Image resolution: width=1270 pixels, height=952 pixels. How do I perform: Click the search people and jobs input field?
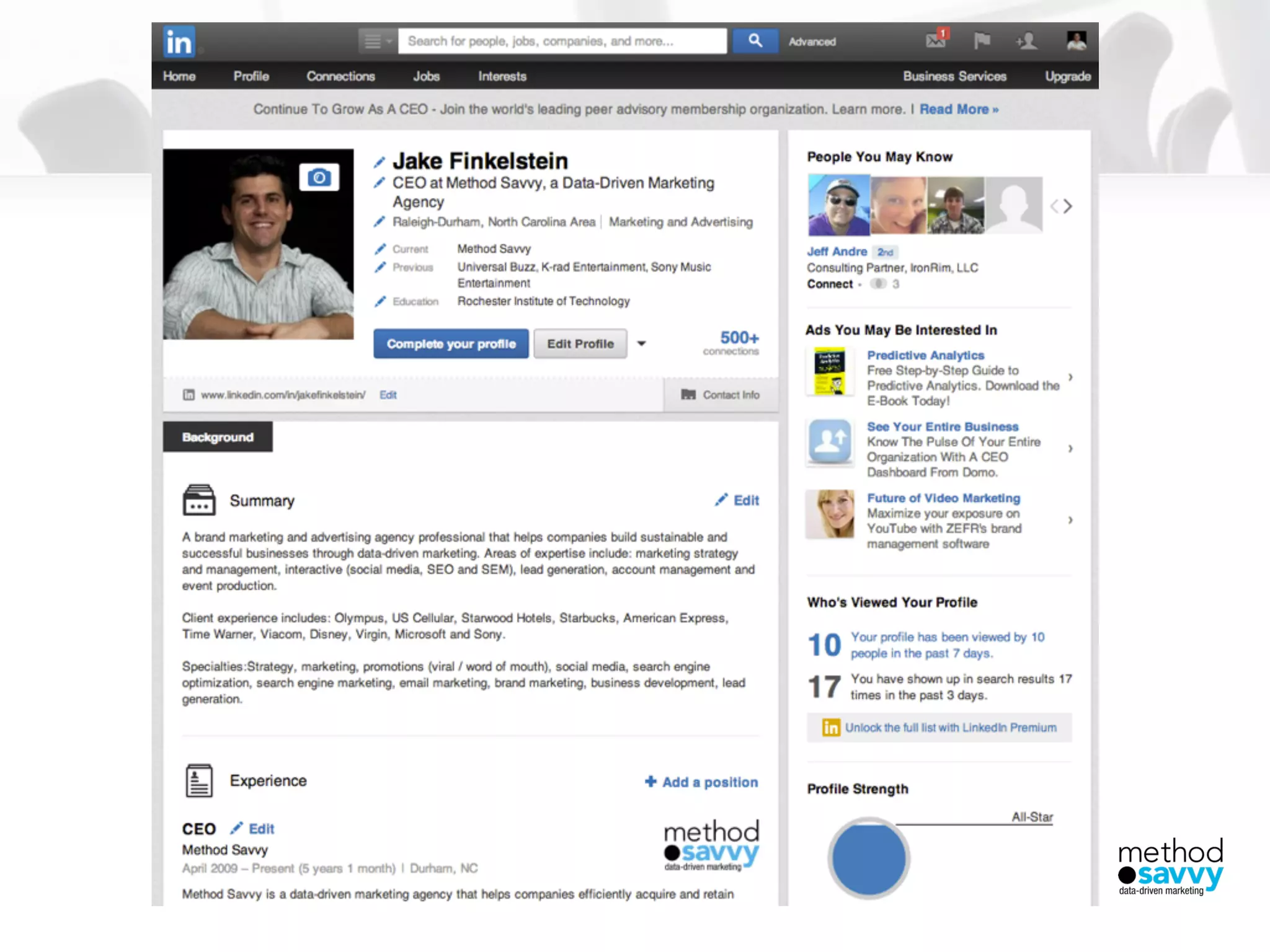click(x=562, y=42)
